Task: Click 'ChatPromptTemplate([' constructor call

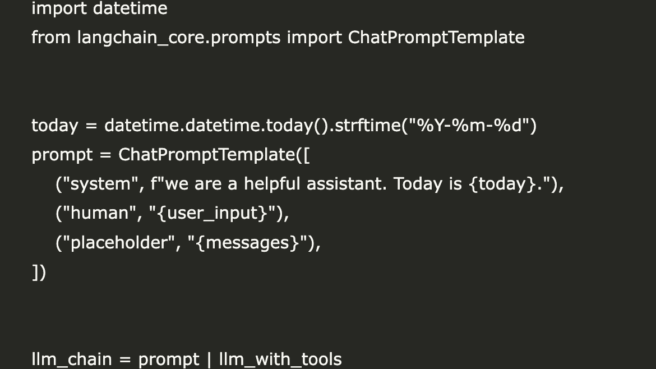Action: coord(214,155)
